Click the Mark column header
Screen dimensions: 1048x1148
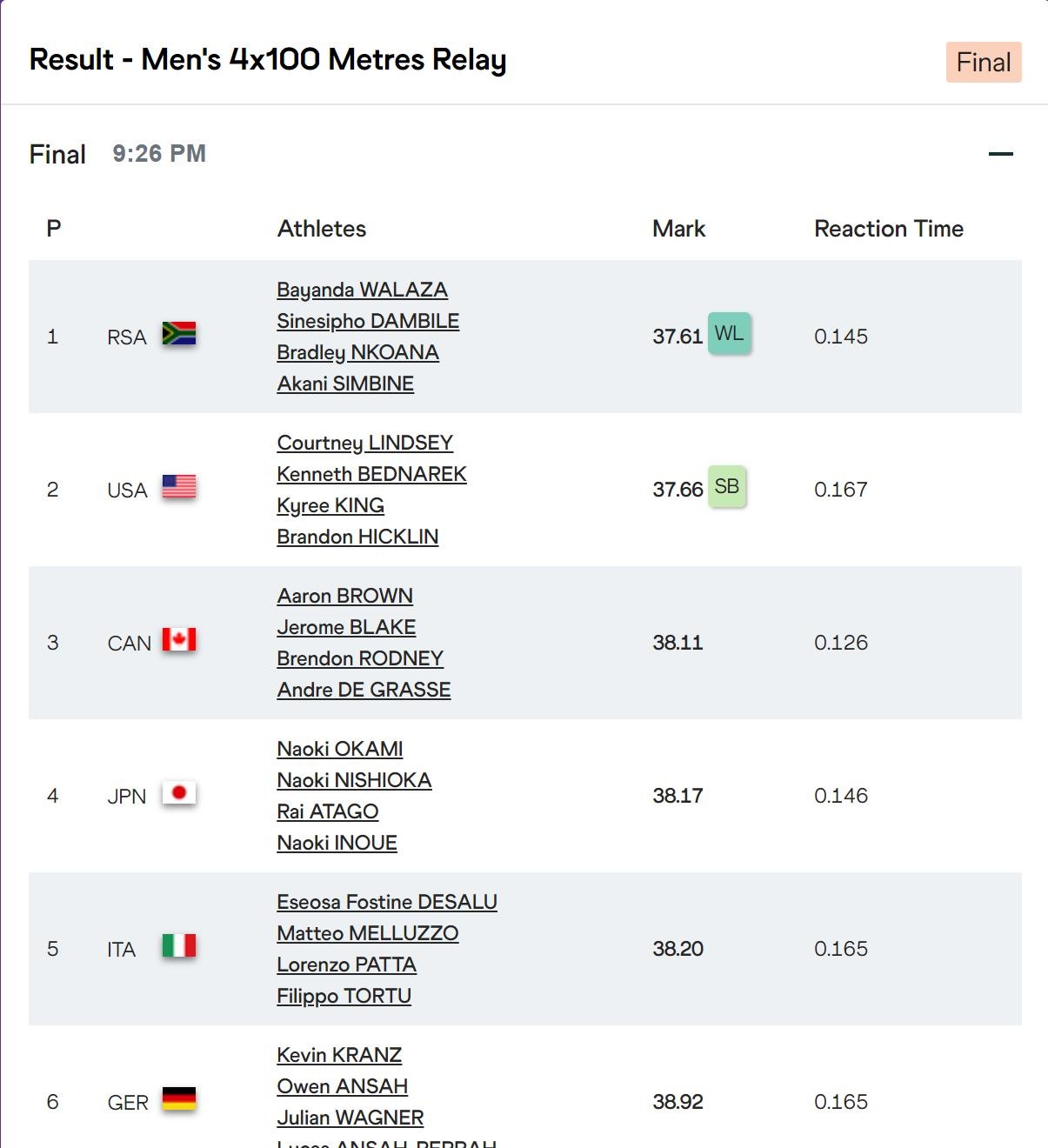click(x=678, y=229)
